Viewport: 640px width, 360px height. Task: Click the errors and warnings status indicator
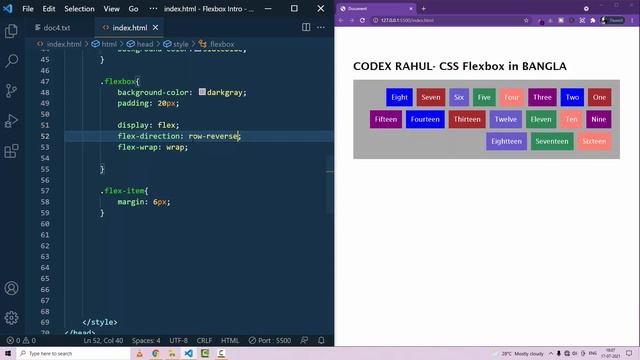pyautogui.click(x=21, y=340)
